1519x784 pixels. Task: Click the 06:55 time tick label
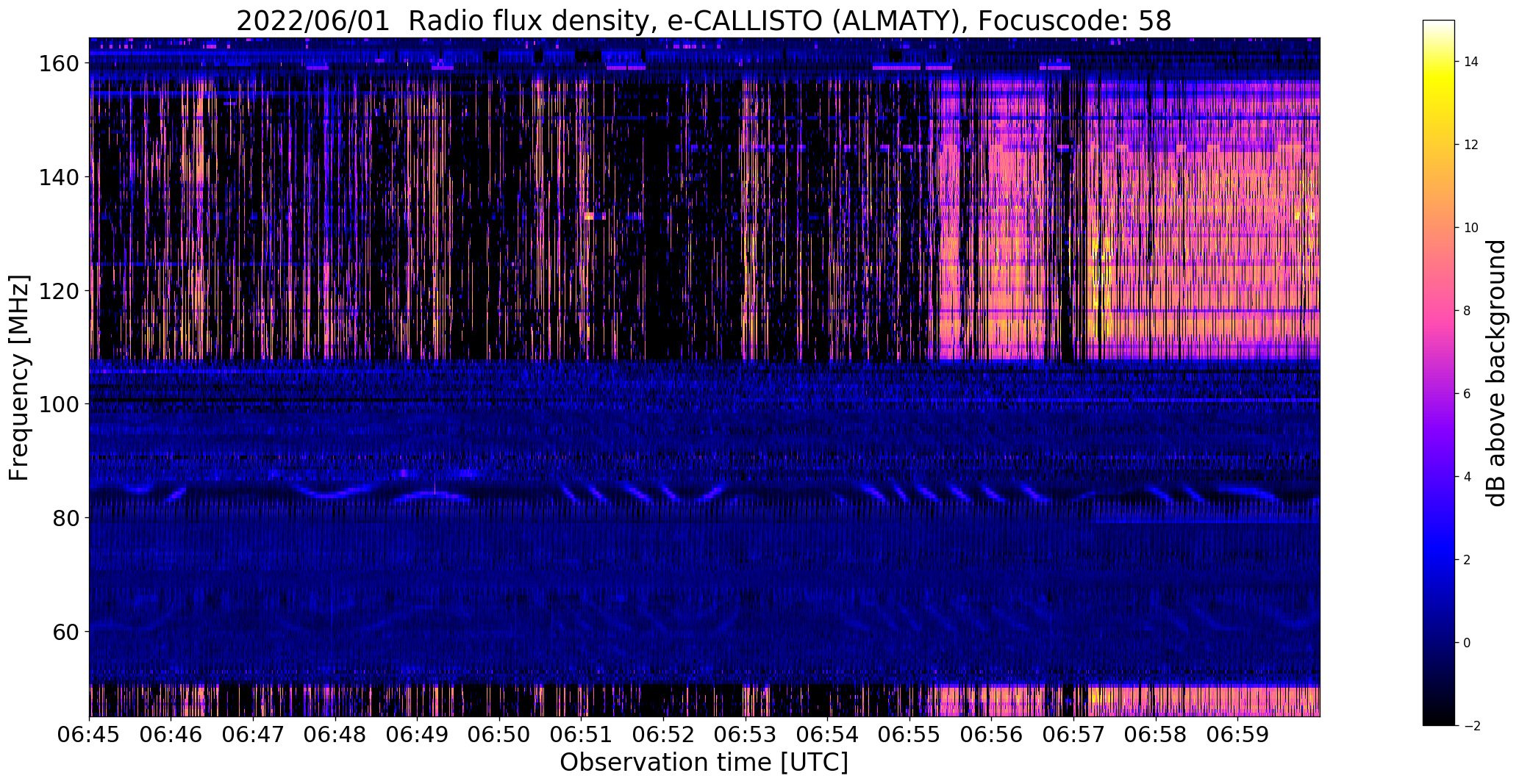tap(909, 734)
